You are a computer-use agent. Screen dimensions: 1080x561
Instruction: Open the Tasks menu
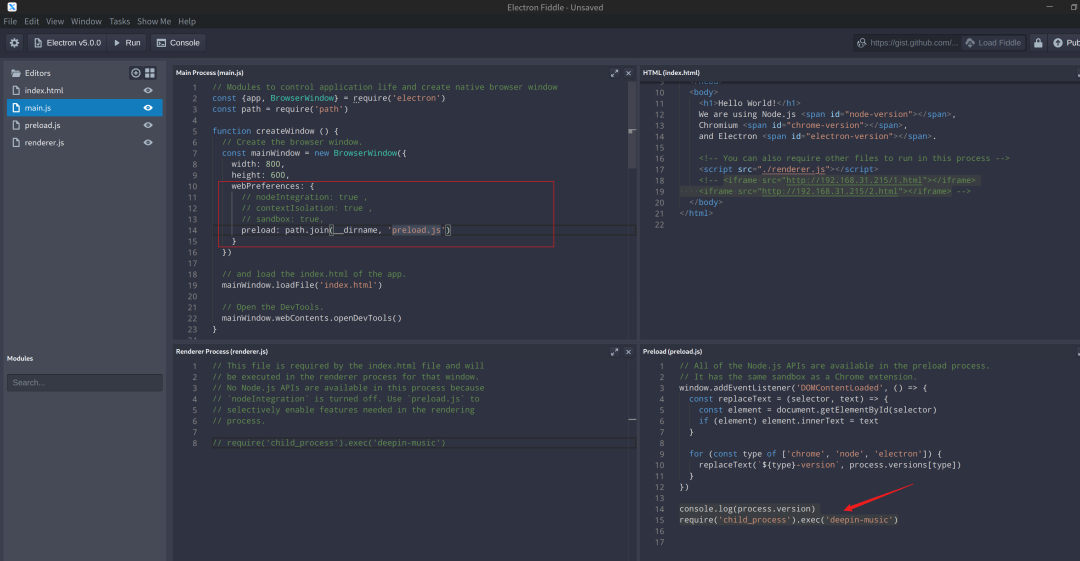[x=119, y=21]
